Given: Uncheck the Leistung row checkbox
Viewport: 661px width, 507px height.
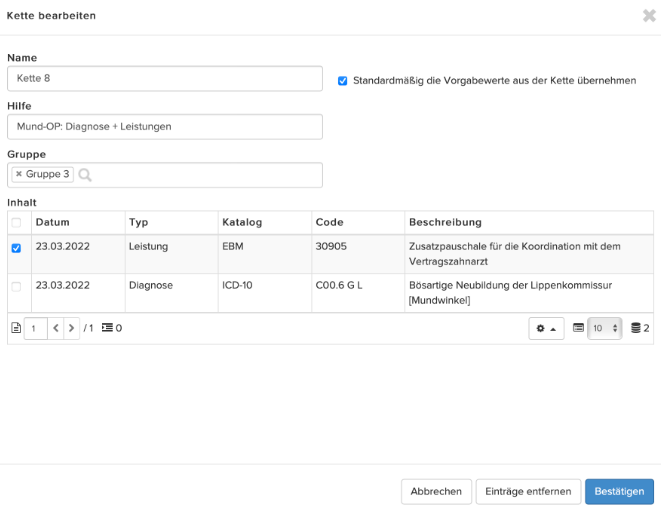Looking at the screenshot, I should pyautogui.click(x=16, y=248).
